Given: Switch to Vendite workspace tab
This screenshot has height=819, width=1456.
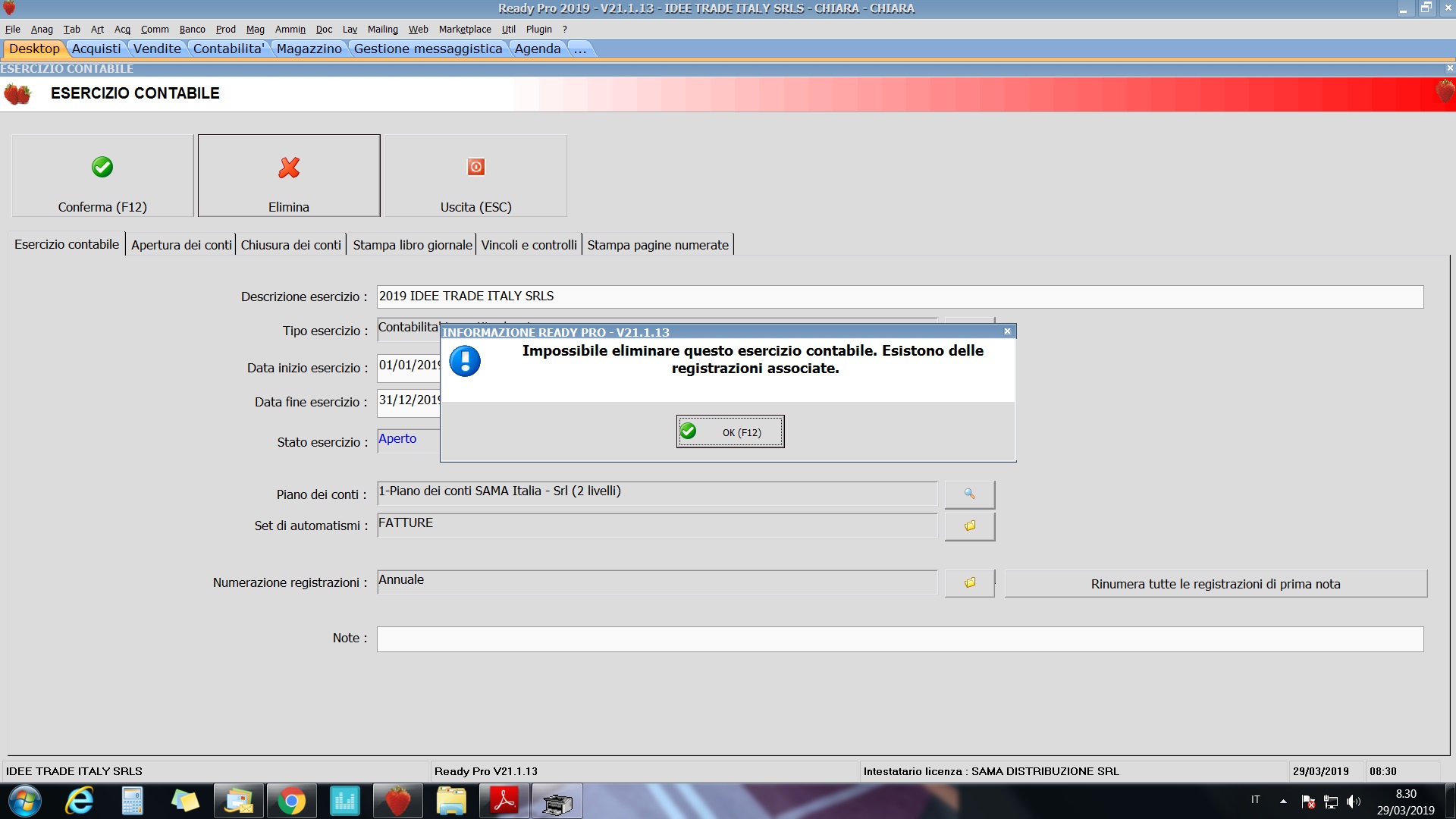Looking at the screenshot, I should [158, 49].
